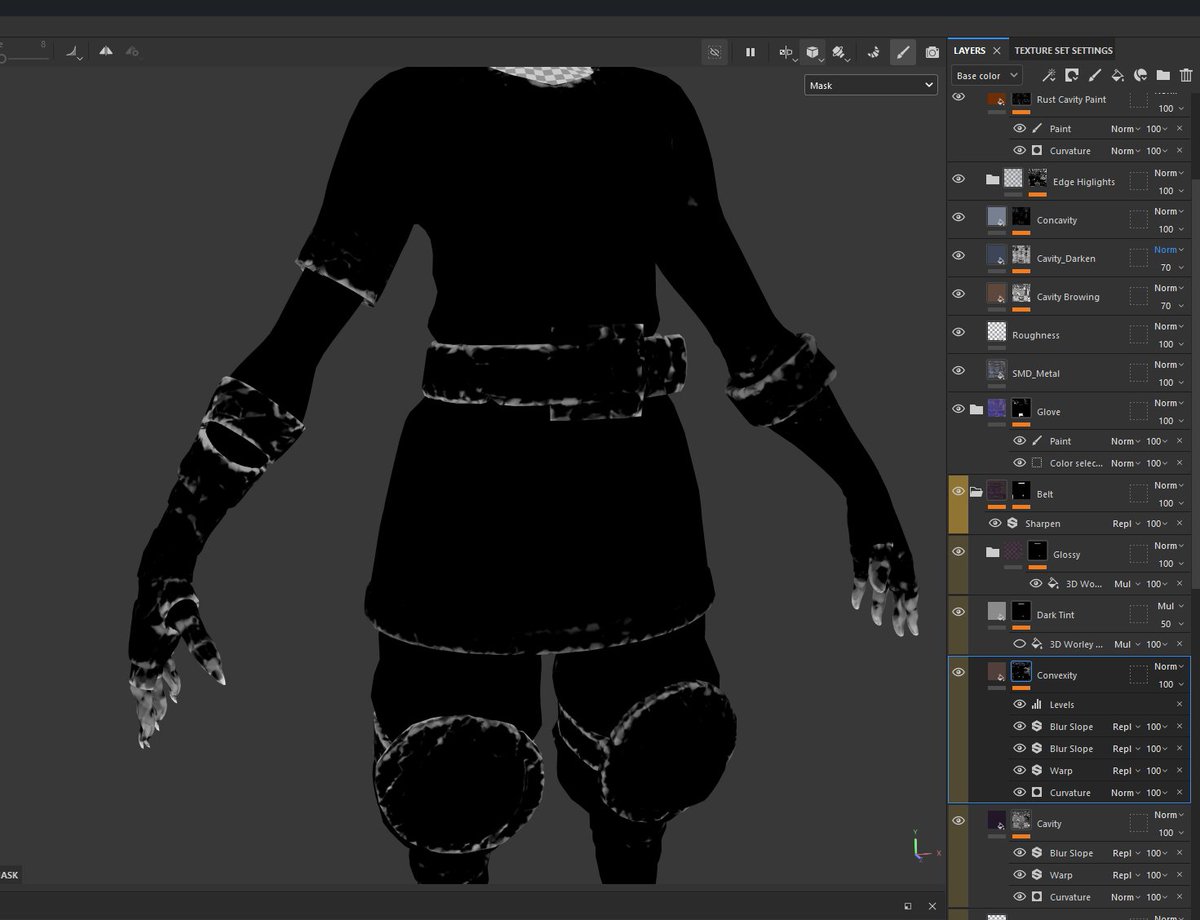1200x920 pixels.
Task: Click the expand panel icon at bottom right
Action: click(x=908, y=906)
